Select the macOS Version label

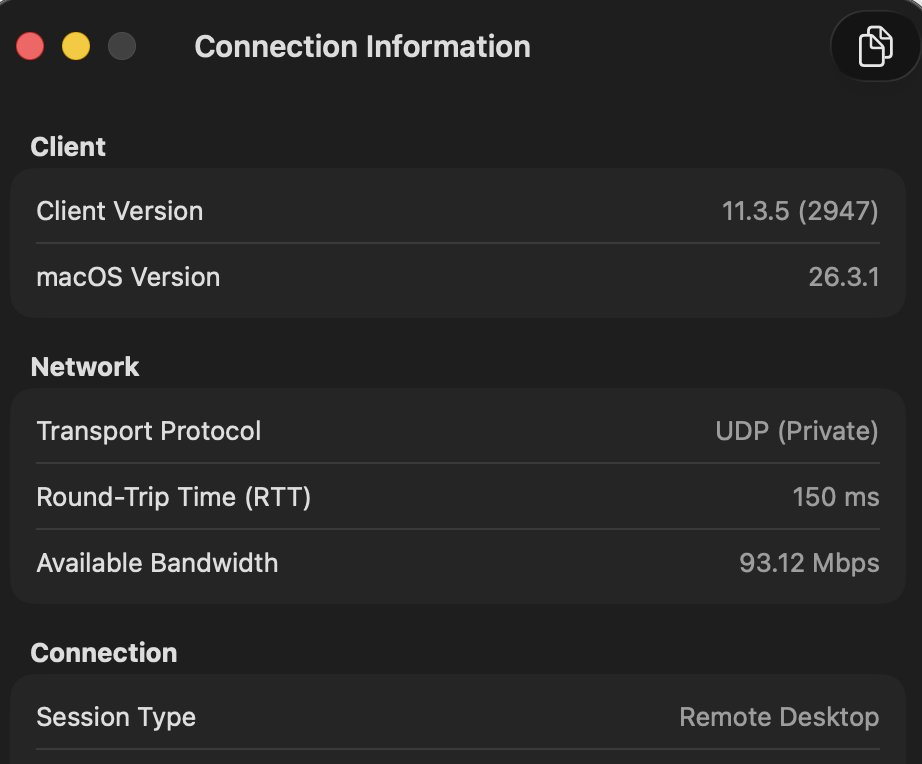(128, 276)
